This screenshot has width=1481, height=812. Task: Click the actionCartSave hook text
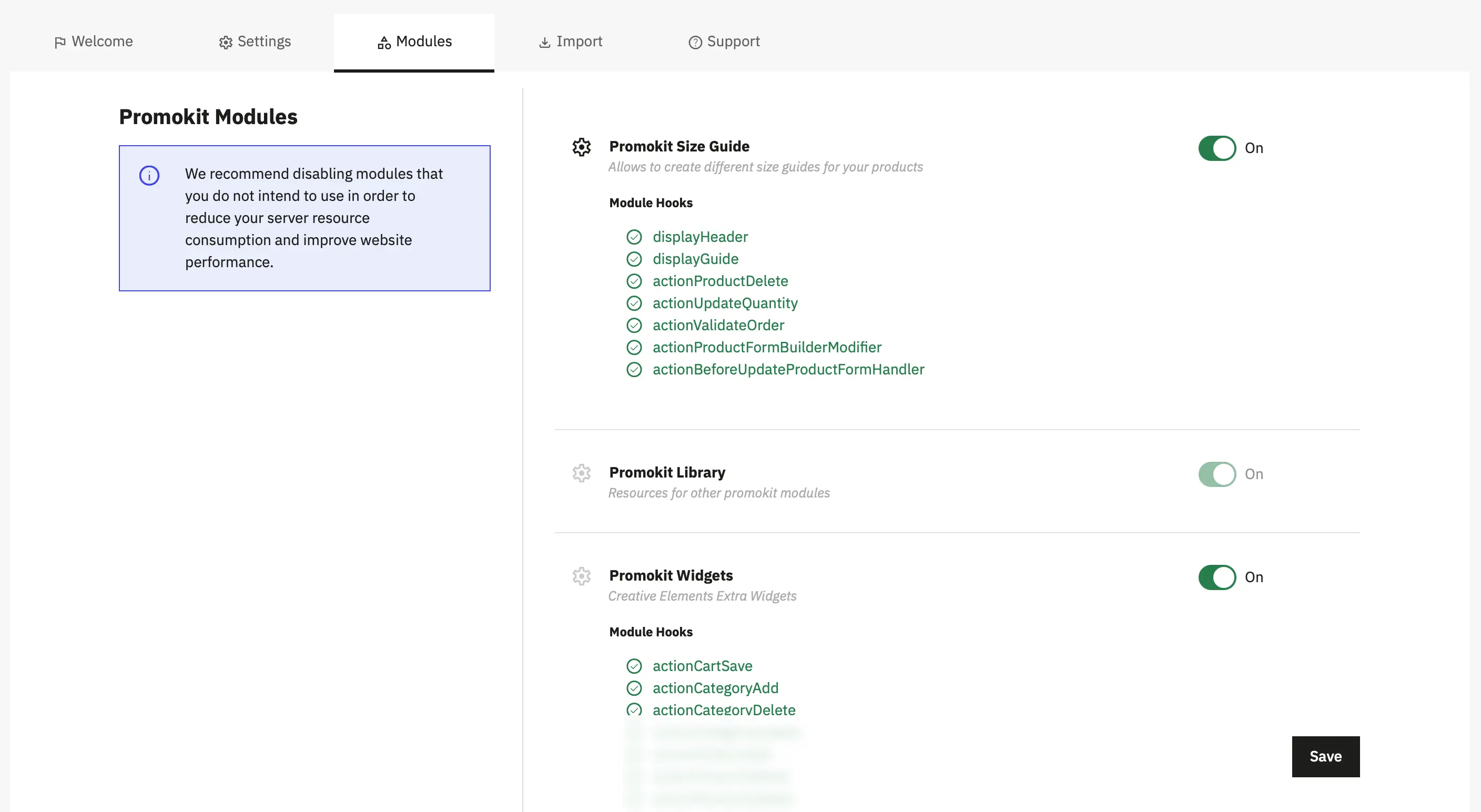point(702,666)
